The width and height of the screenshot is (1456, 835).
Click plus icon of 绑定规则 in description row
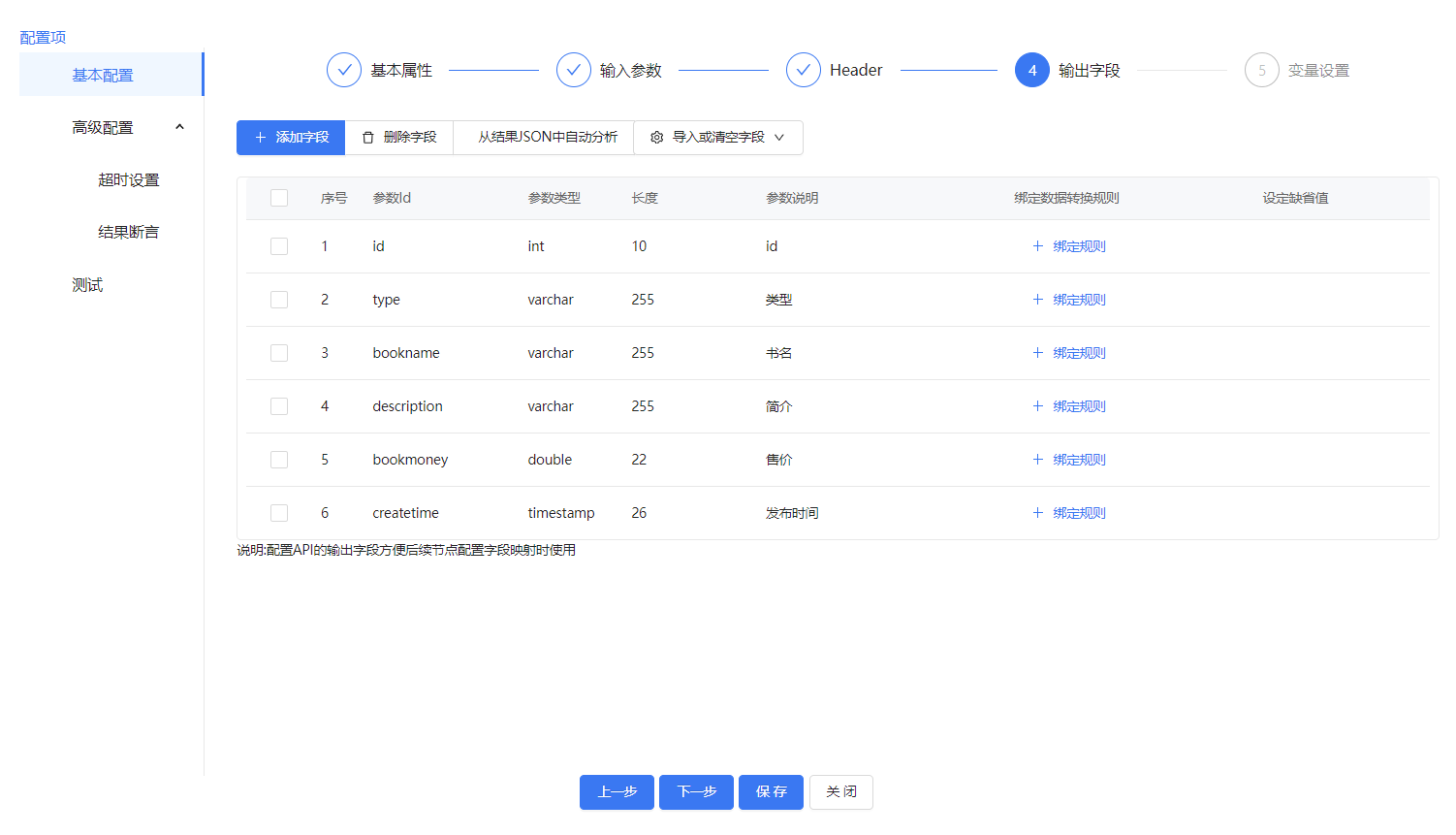[1038, 406]
